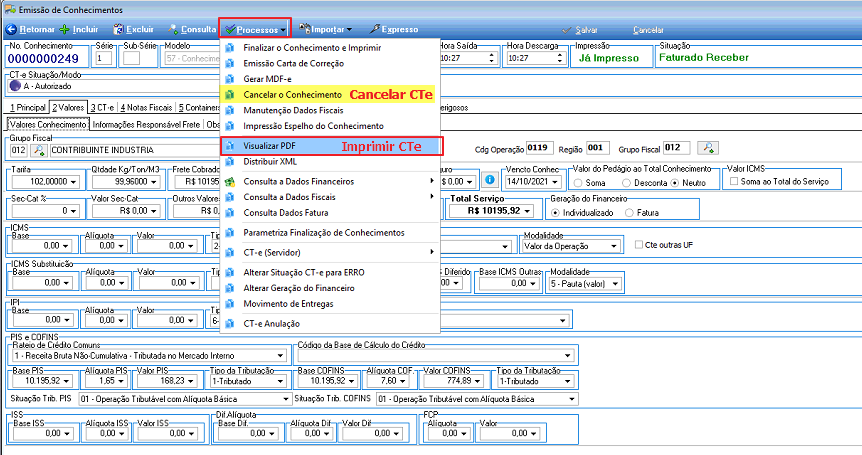Open the Total Serviço value dropdown

tap(528, 211)
